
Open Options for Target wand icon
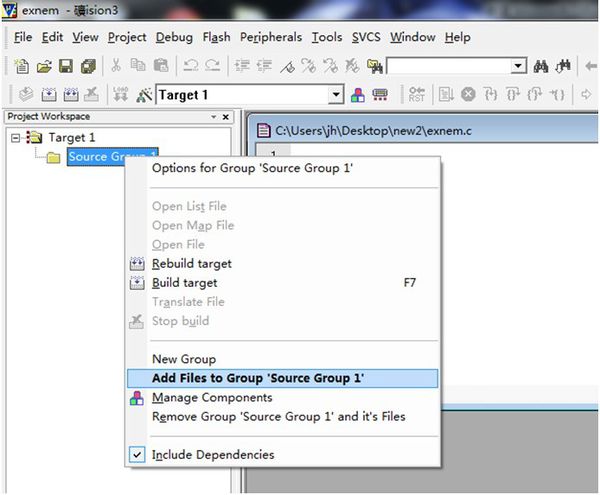point(144,95)
